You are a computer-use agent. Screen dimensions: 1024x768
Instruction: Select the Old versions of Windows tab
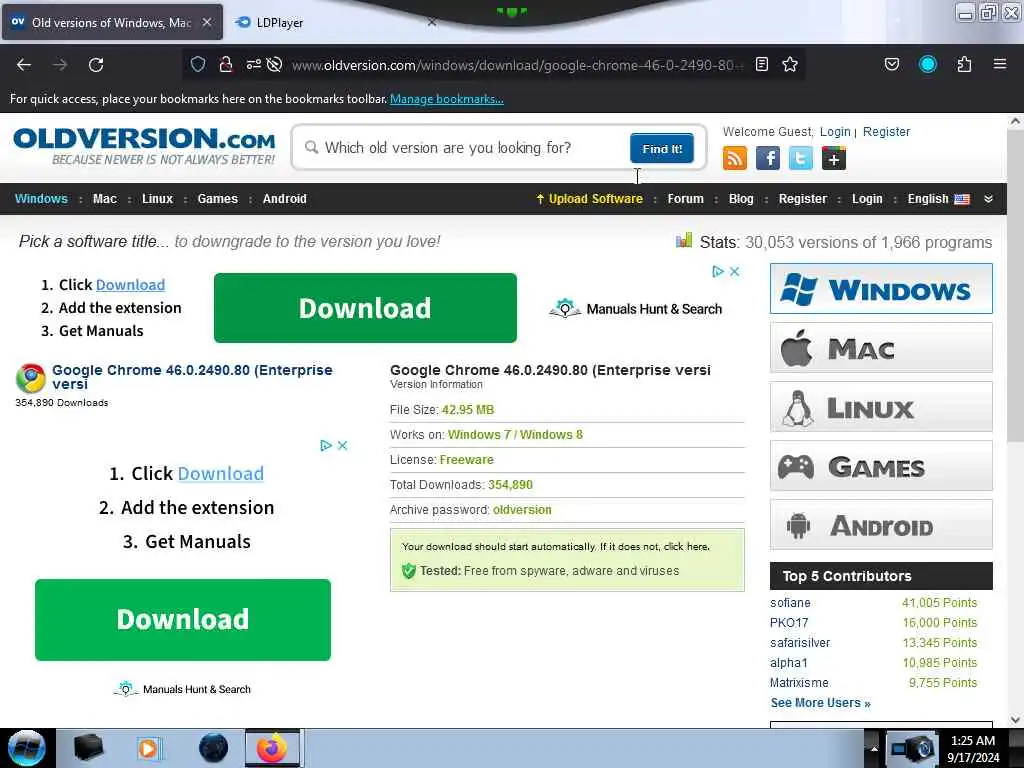112,22
